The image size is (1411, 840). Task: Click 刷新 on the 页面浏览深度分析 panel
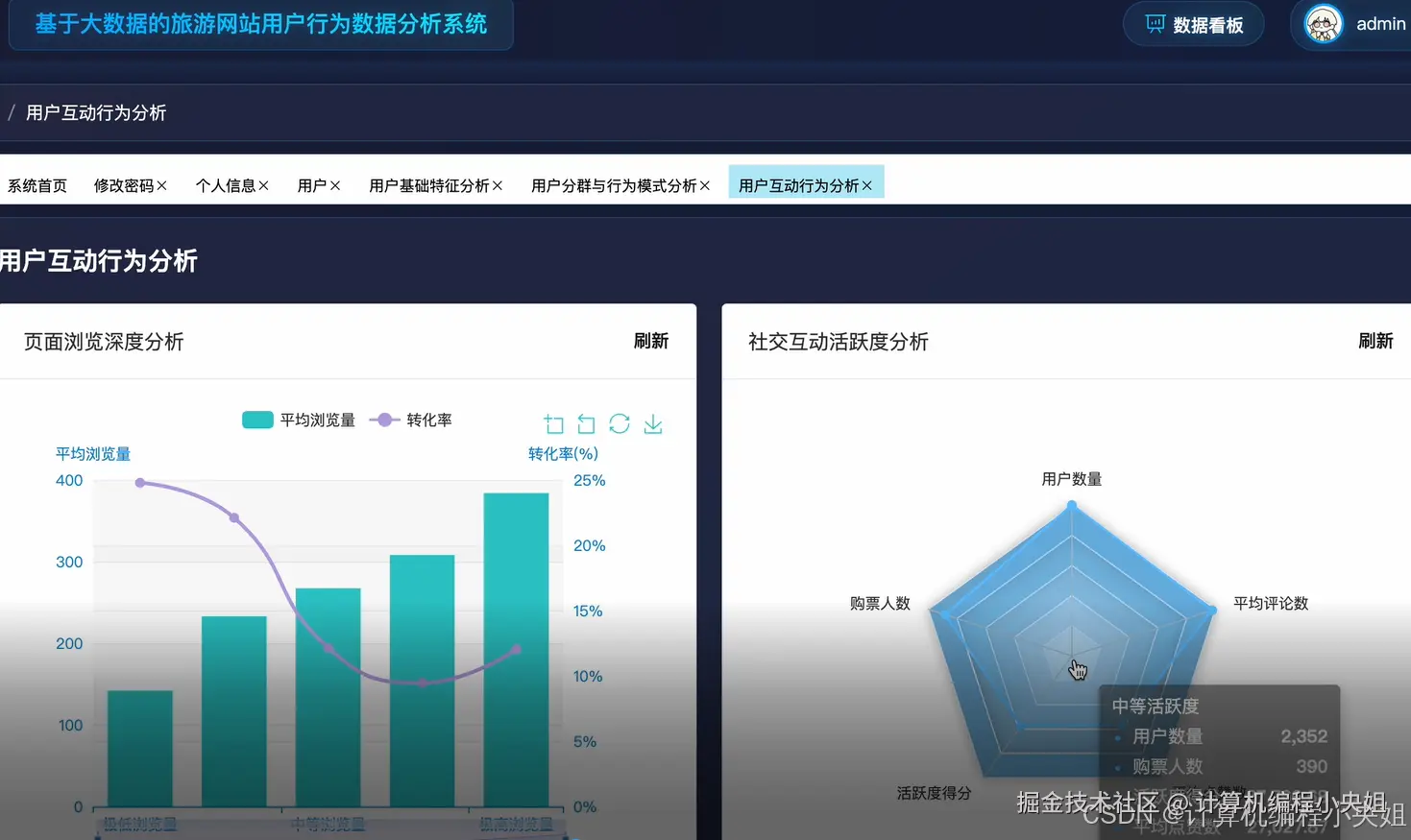point(651,341)
